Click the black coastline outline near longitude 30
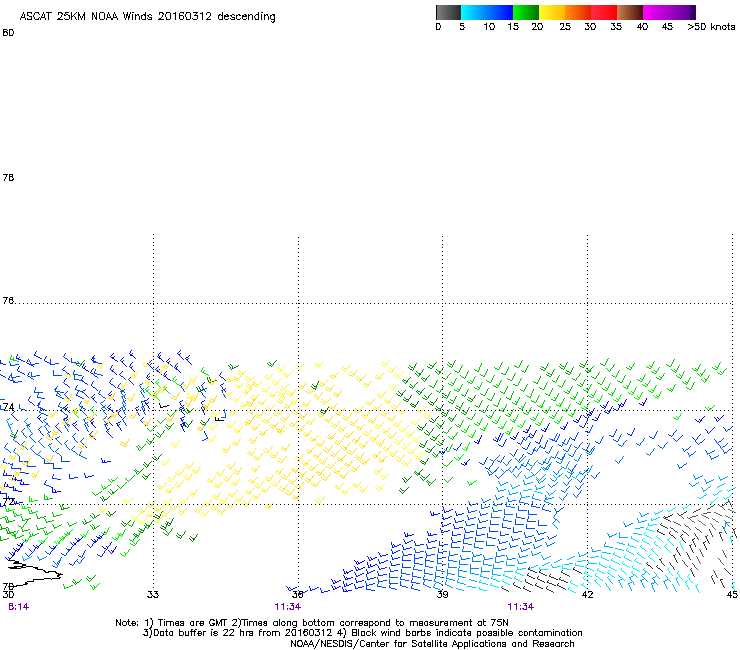 coord(34,572)
